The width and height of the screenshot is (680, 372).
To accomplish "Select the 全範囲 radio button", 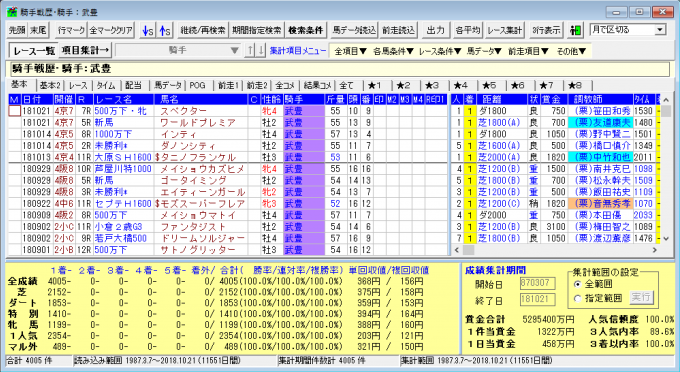I will click(x=577, y=284).
